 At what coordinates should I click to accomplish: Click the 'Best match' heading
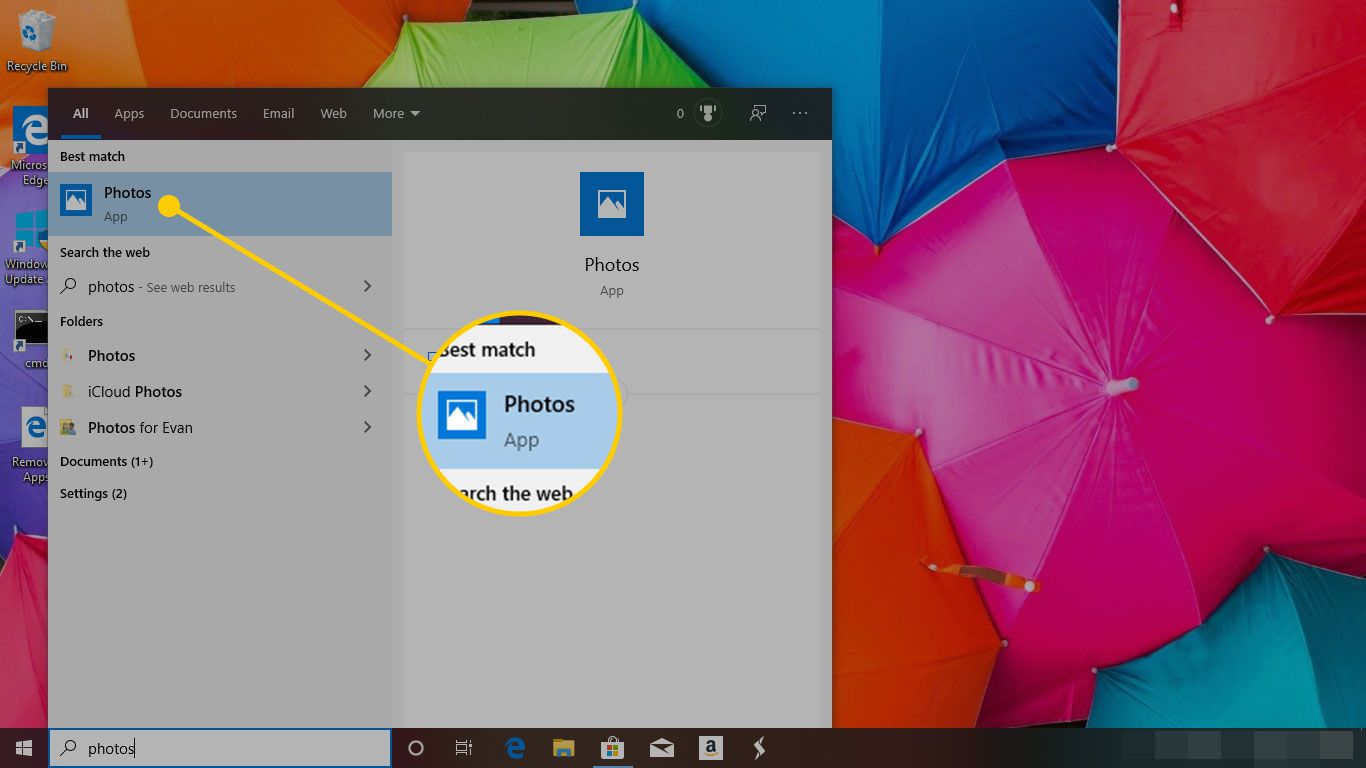click(x=92, y=156)
